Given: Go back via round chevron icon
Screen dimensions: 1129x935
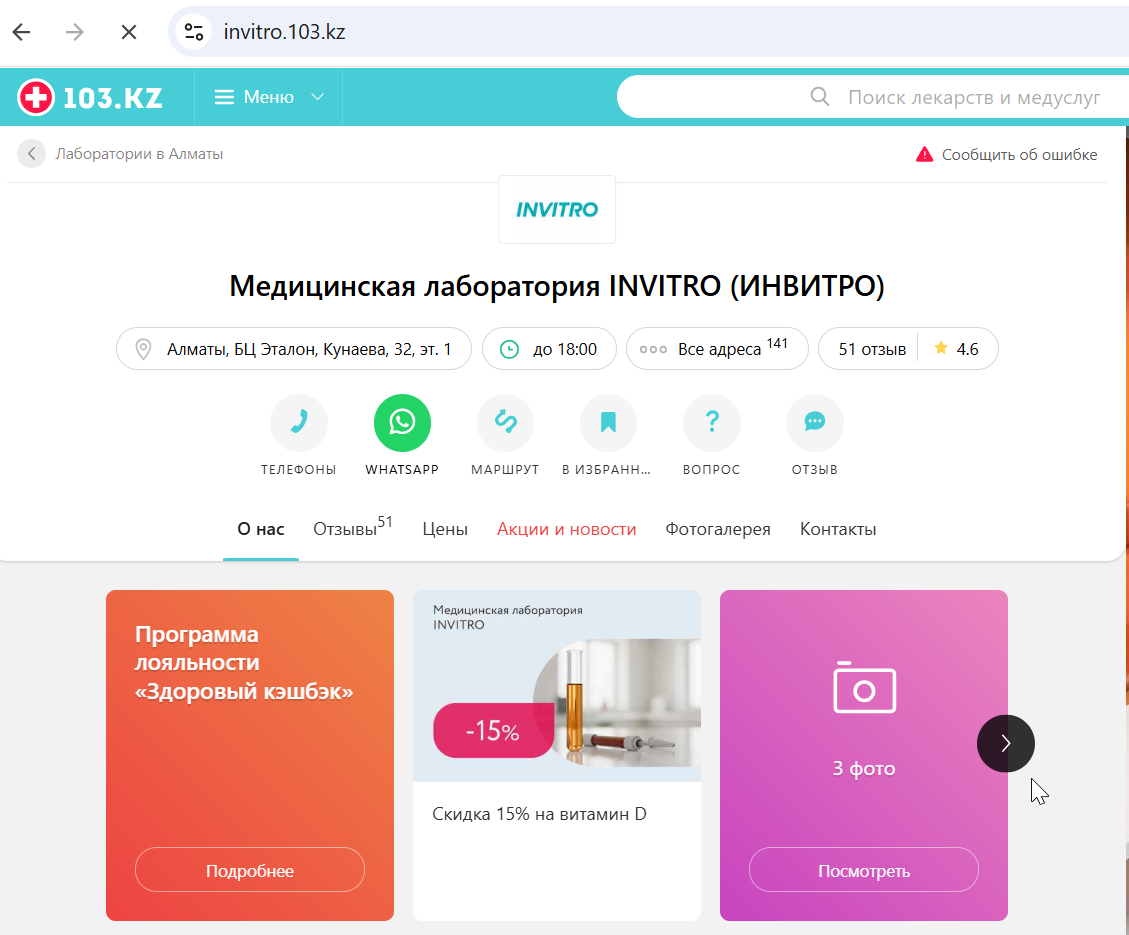Looking at the screenshot, I should (x=32, y=153).
